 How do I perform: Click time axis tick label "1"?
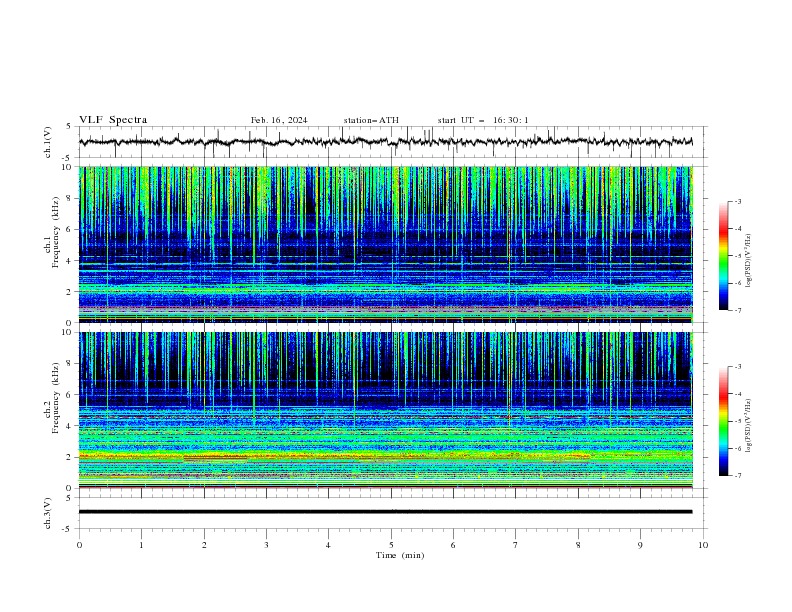pos(141,545)
